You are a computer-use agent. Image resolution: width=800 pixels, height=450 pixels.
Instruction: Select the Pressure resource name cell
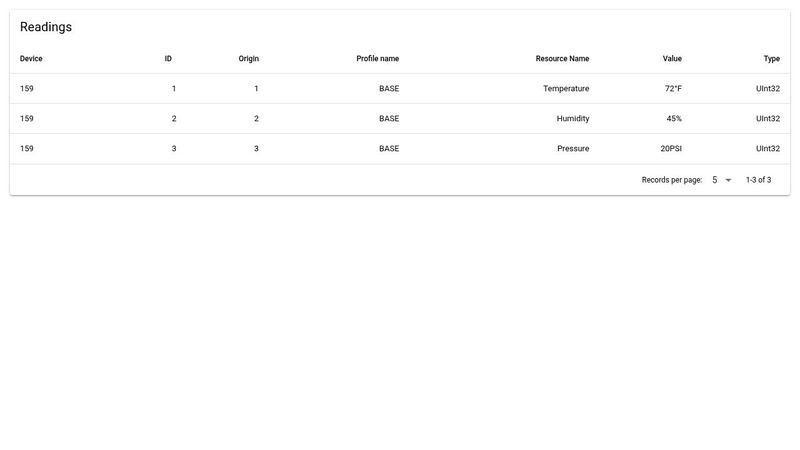pos(573,149)
